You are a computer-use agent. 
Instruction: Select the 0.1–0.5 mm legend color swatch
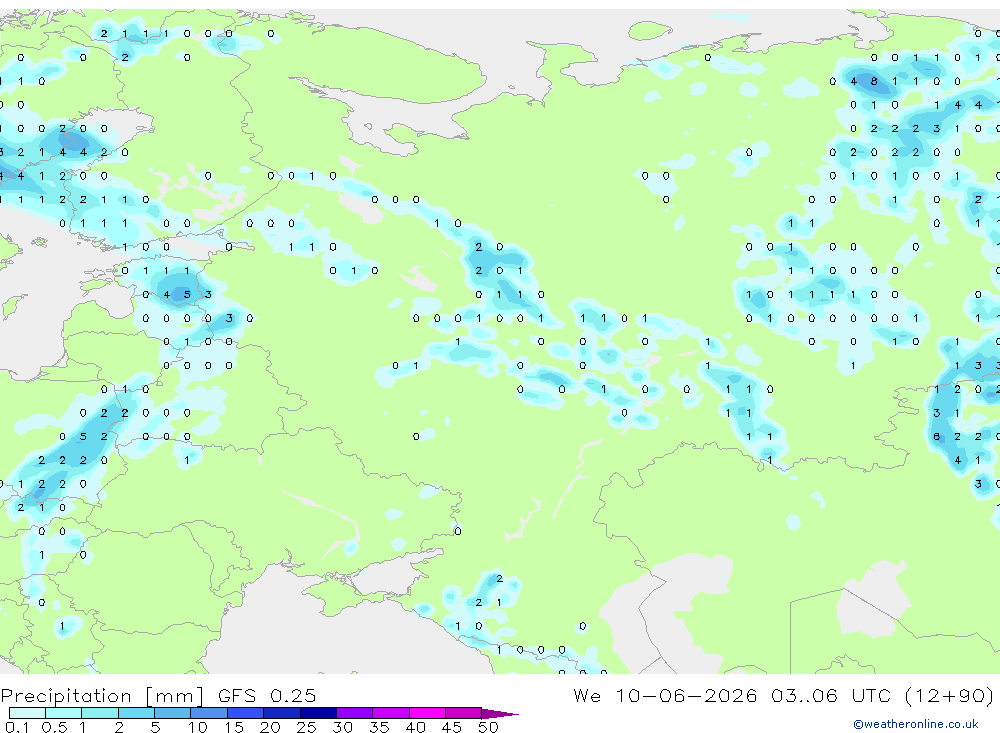point(27,713)
